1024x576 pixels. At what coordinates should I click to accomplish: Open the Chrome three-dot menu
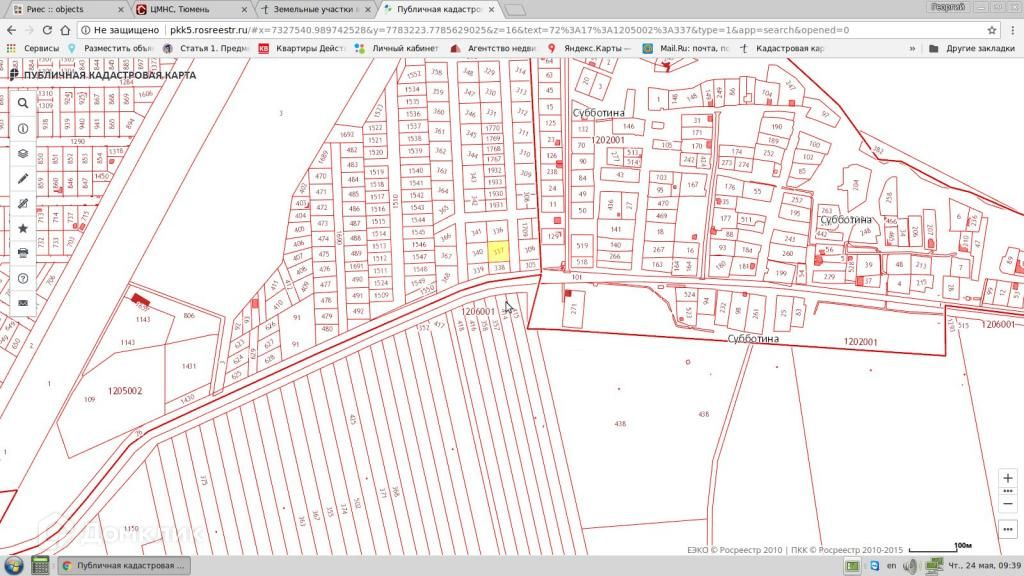coord(1012,29)
